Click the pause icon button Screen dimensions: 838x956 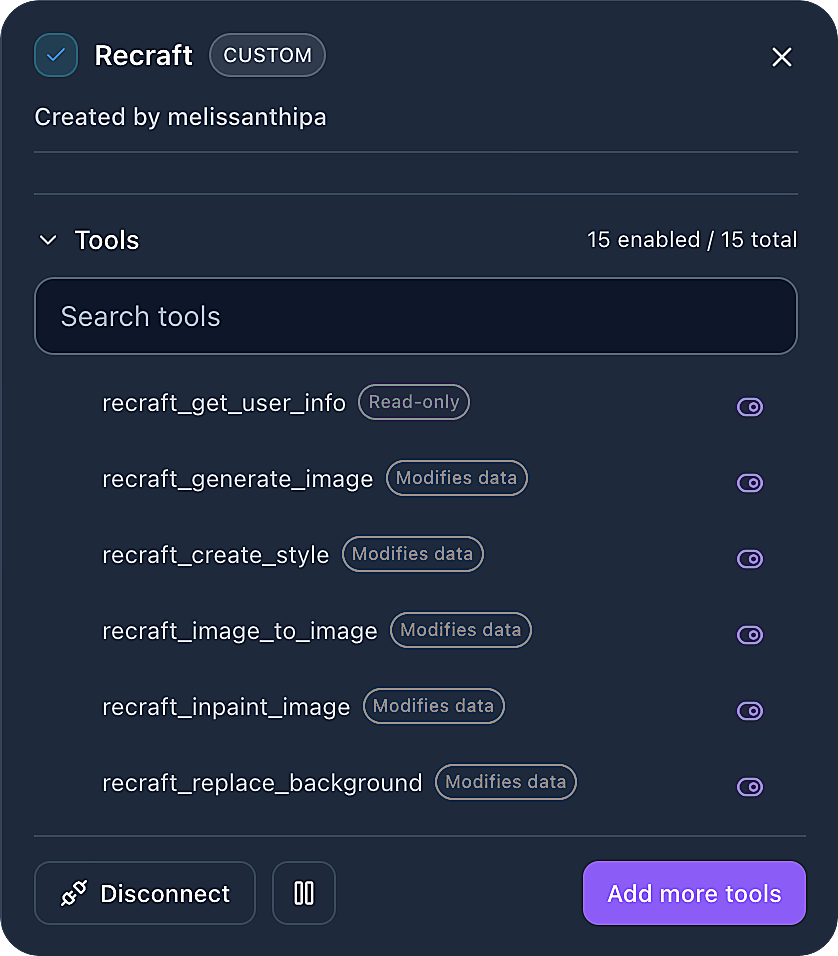[304, 893]
